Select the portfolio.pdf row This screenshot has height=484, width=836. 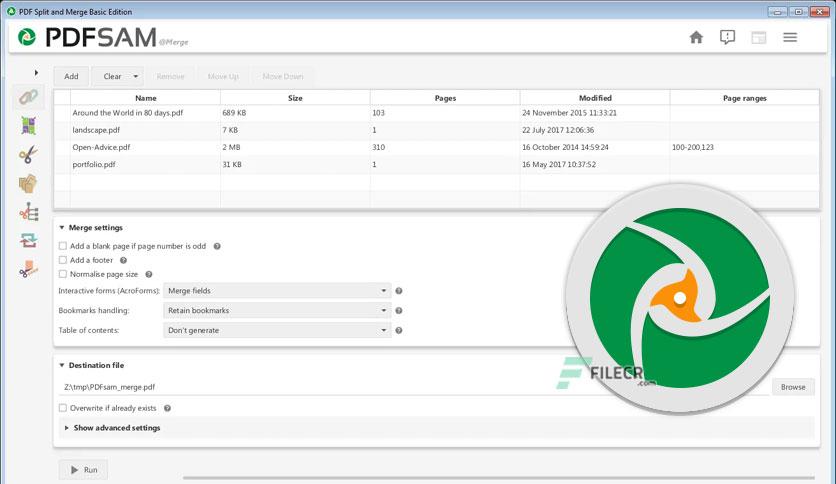click(x=437, y=164)
